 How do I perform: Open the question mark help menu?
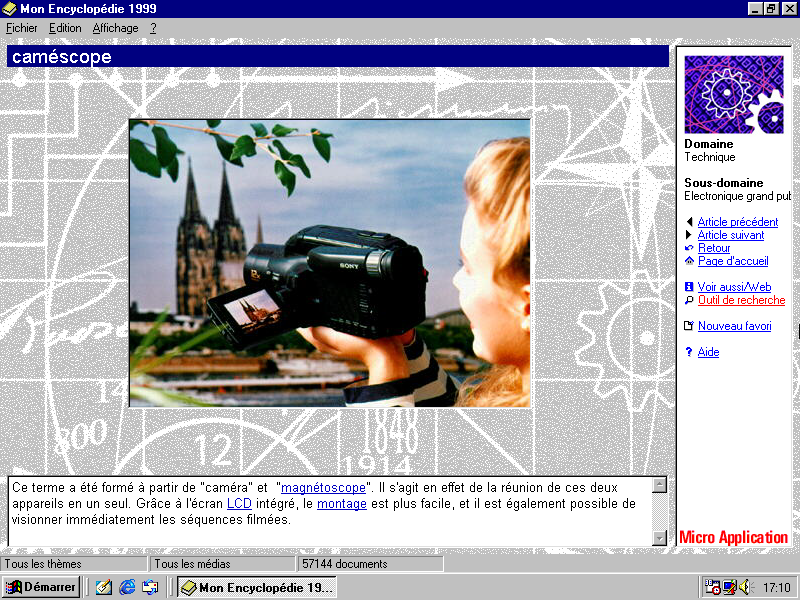153,28
